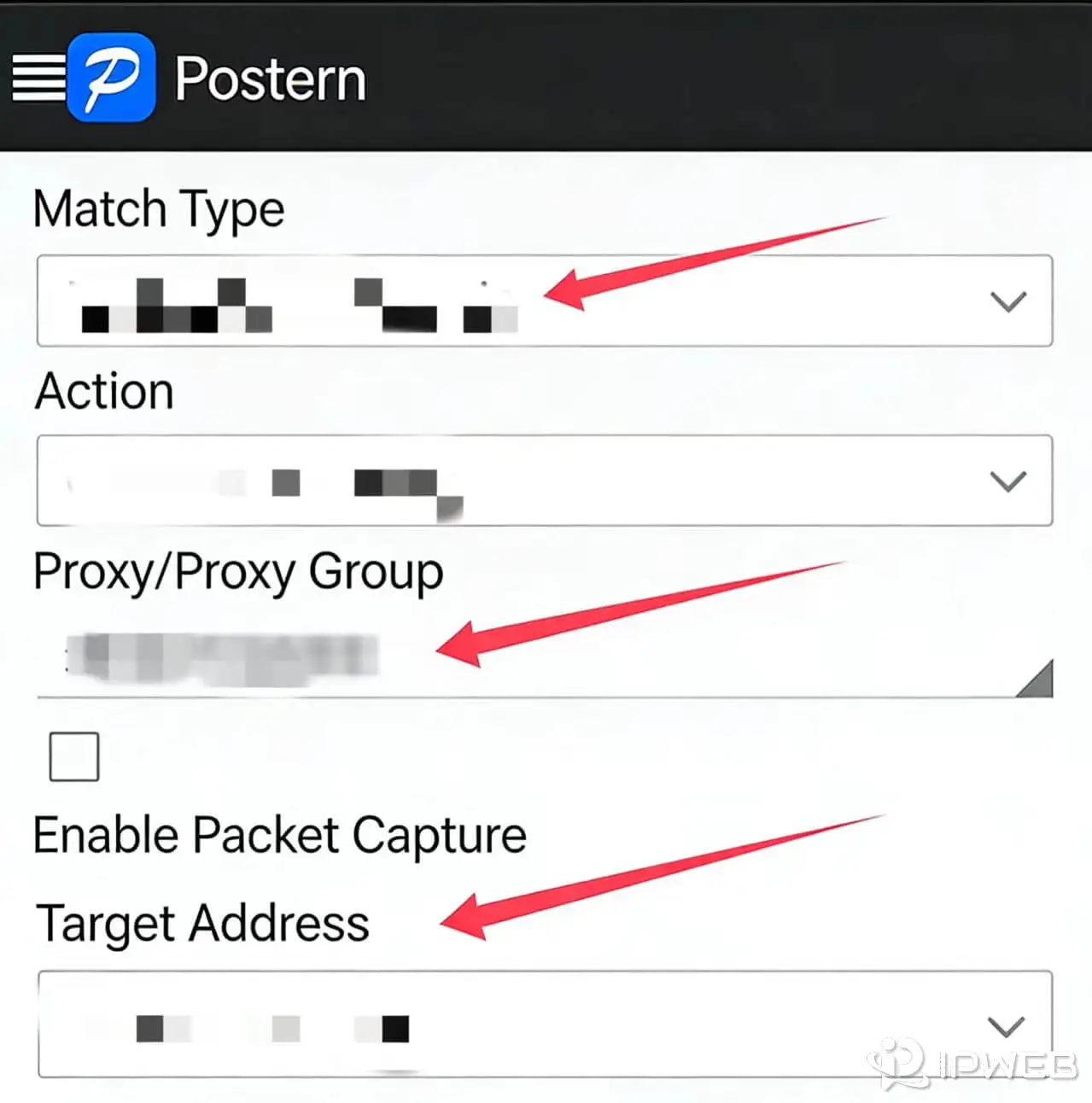Open the hamburger menu icon
Image resolution: width=1092 pixels, height=1103 pixels.
[x=38, y=78]
